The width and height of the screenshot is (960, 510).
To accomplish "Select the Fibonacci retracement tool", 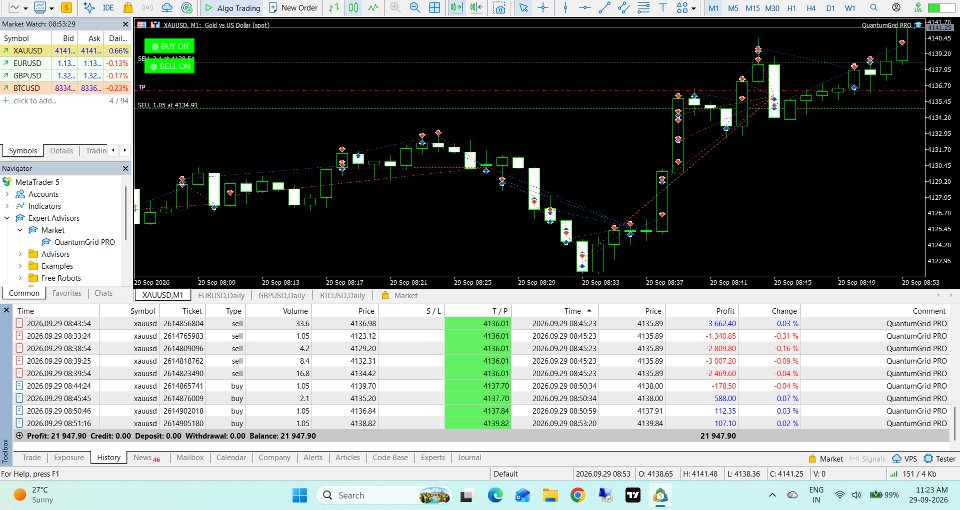I will tap(643, 8).
